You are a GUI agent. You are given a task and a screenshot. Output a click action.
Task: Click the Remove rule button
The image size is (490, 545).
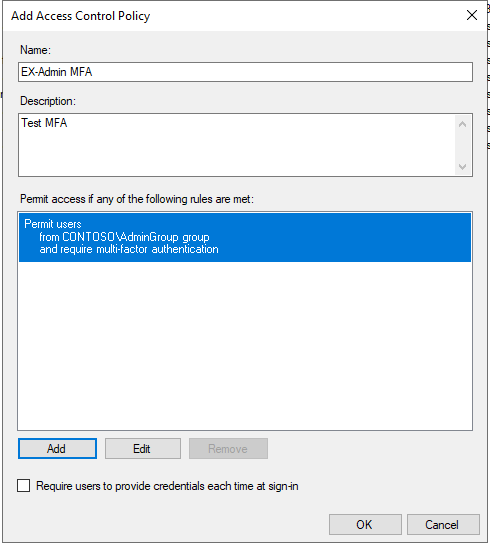pos(228,448)
